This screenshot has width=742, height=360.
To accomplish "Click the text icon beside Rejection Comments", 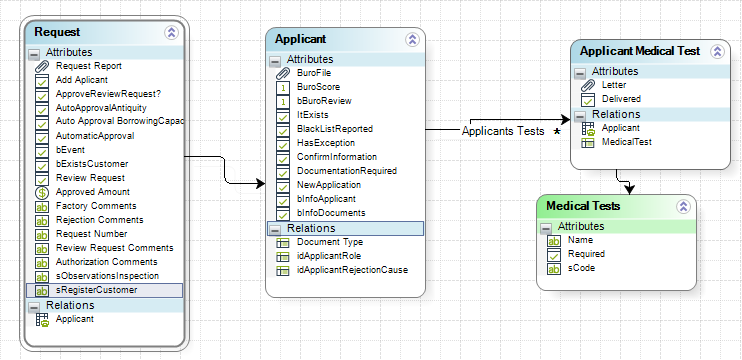I will tap(42, 221).
